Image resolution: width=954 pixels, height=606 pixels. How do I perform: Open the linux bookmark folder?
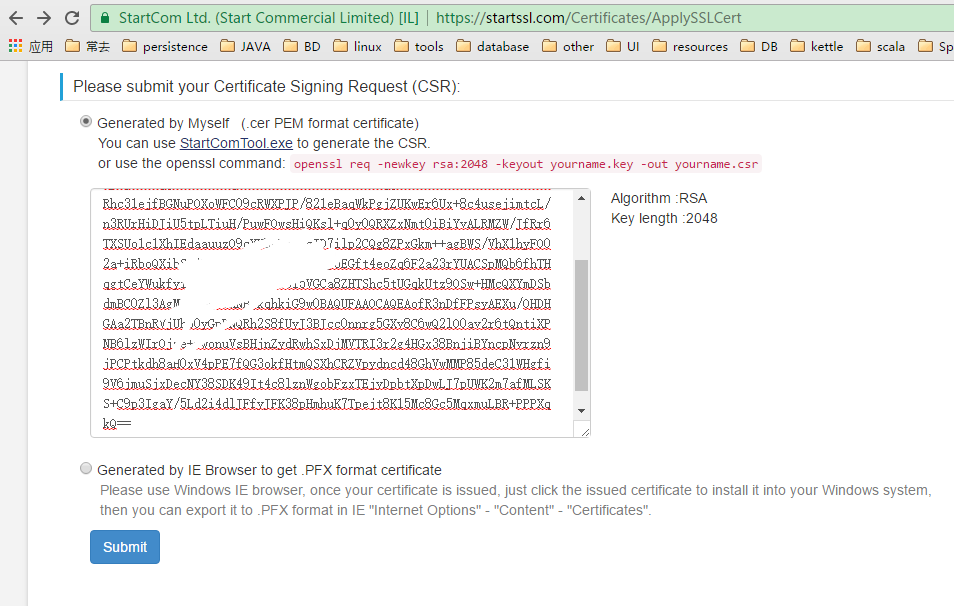(x=358, y=46)
